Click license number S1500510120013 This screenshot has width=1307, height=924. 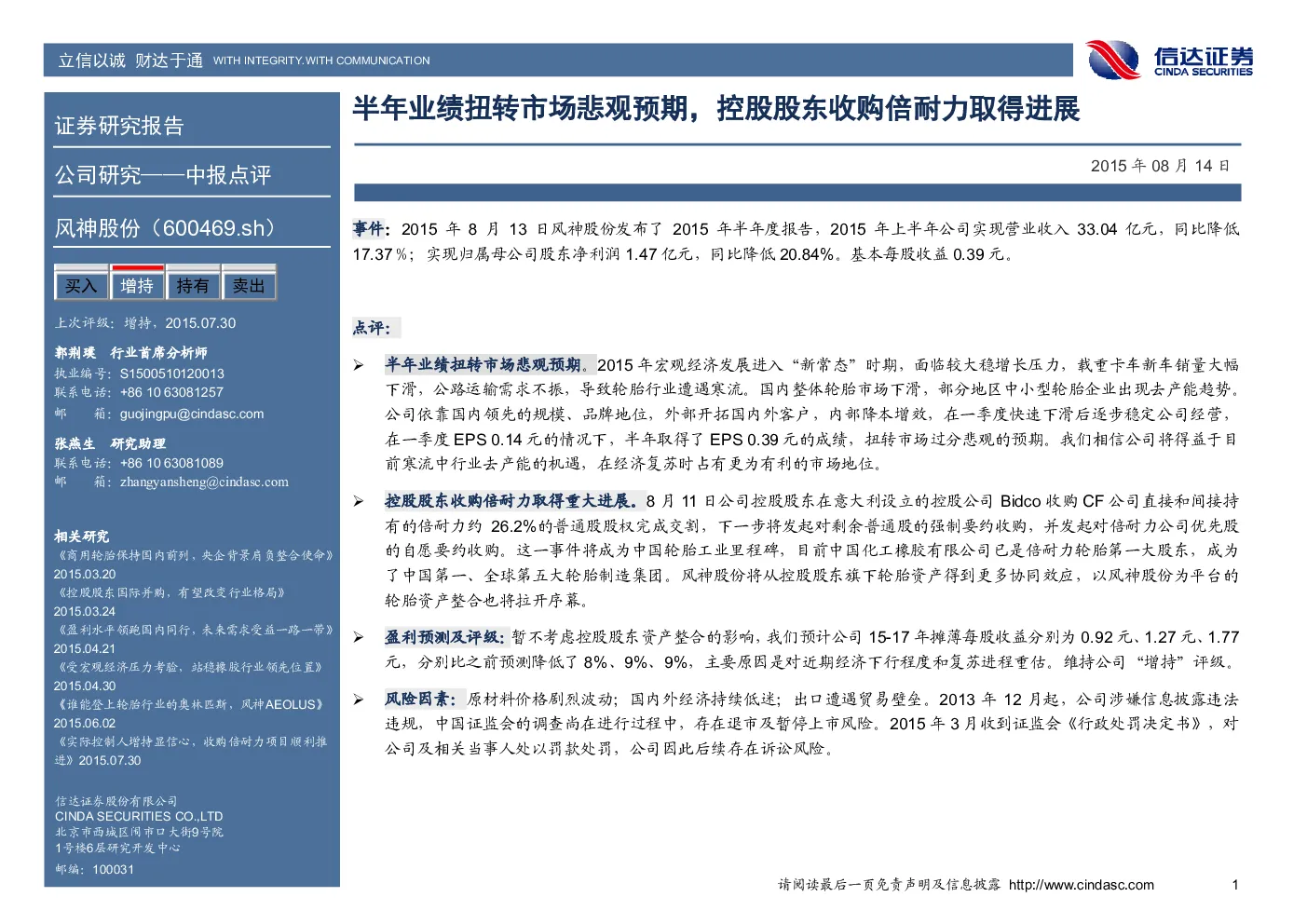tap(172, 374)
